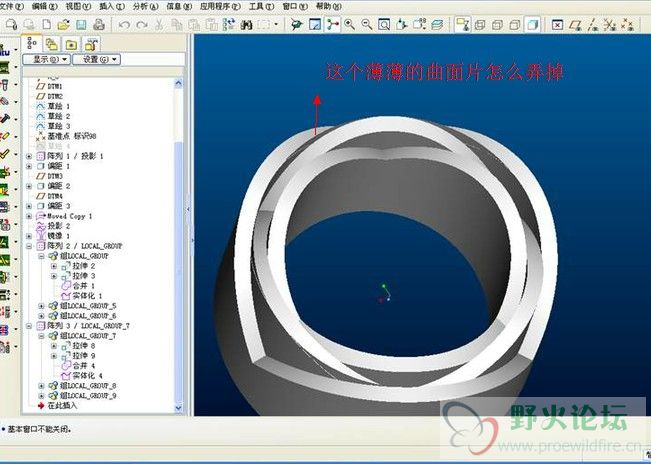Click the Repaint screen icon
Screen dimensions: 651x464
click(315, 24)
